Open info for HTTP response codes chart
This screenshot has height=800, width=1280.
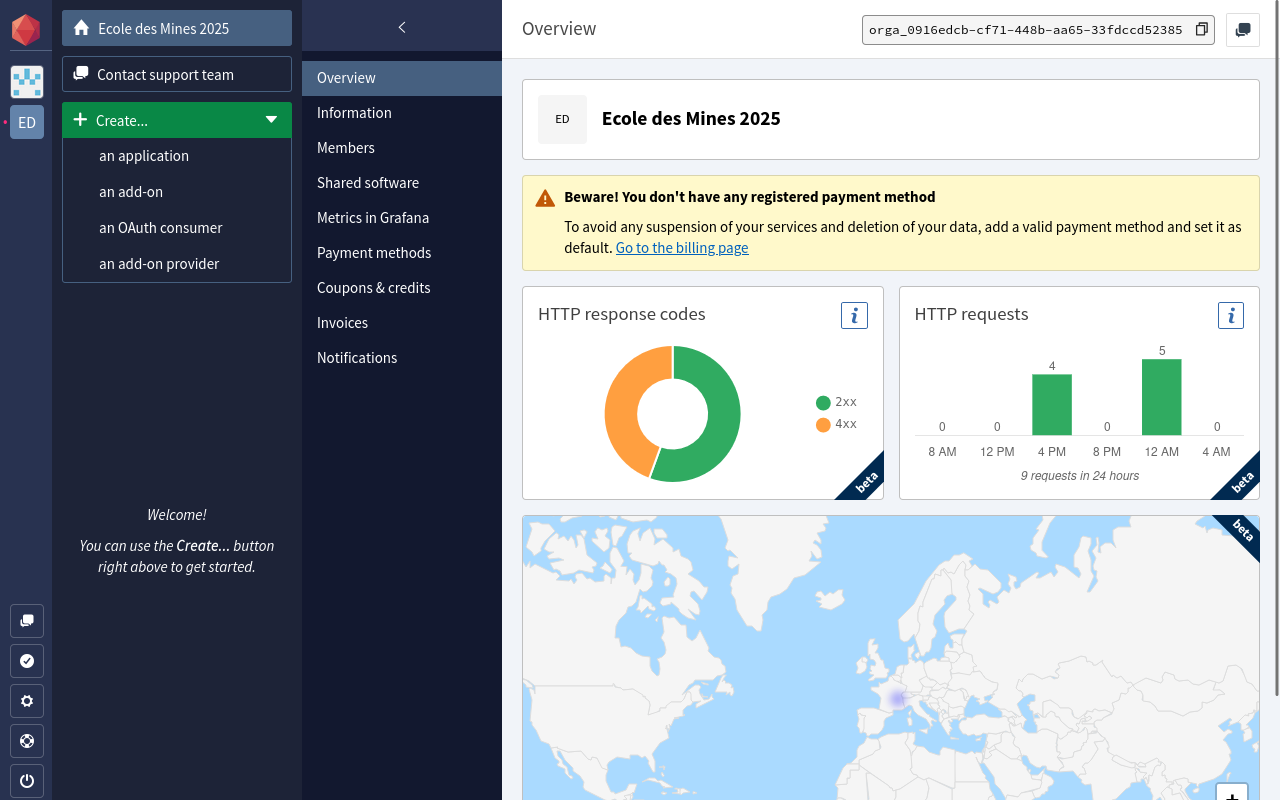pos(854,316)
